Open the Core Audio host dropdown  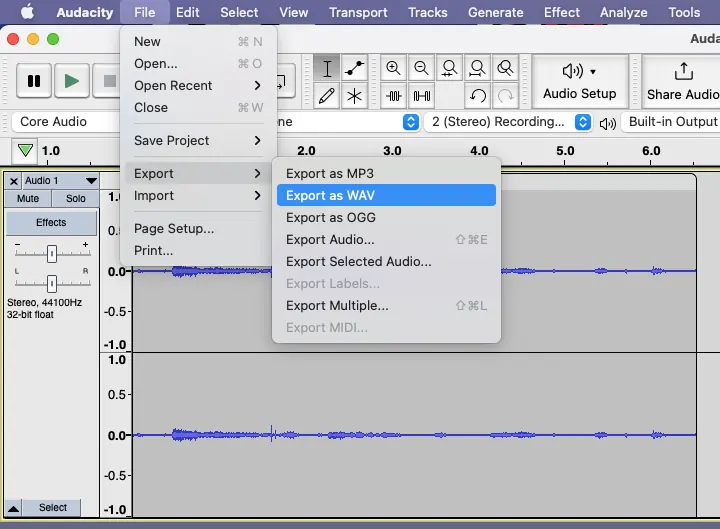(x=66, y=122)
